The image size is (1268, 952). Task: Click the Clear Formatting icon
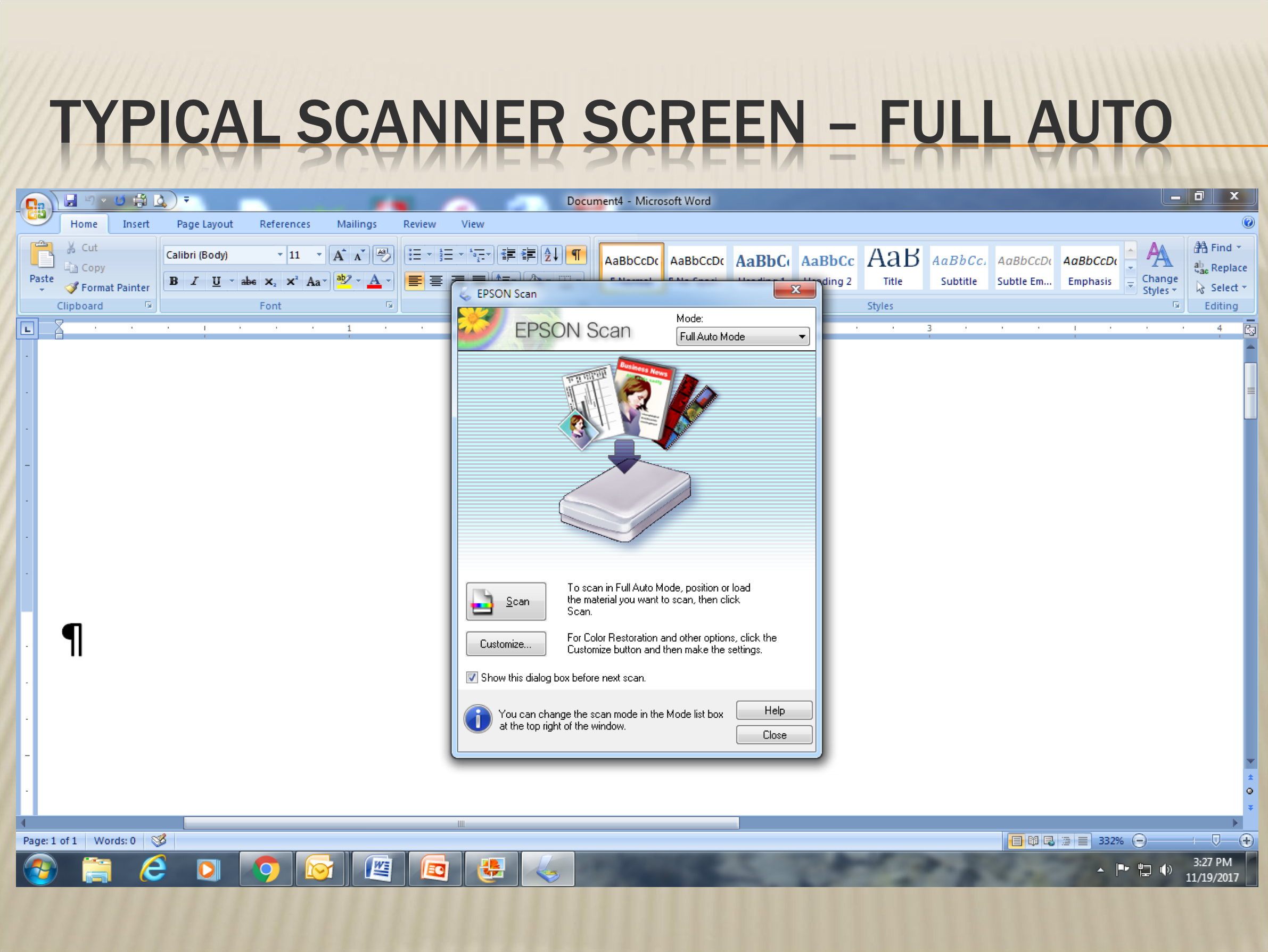click(383, 255)
